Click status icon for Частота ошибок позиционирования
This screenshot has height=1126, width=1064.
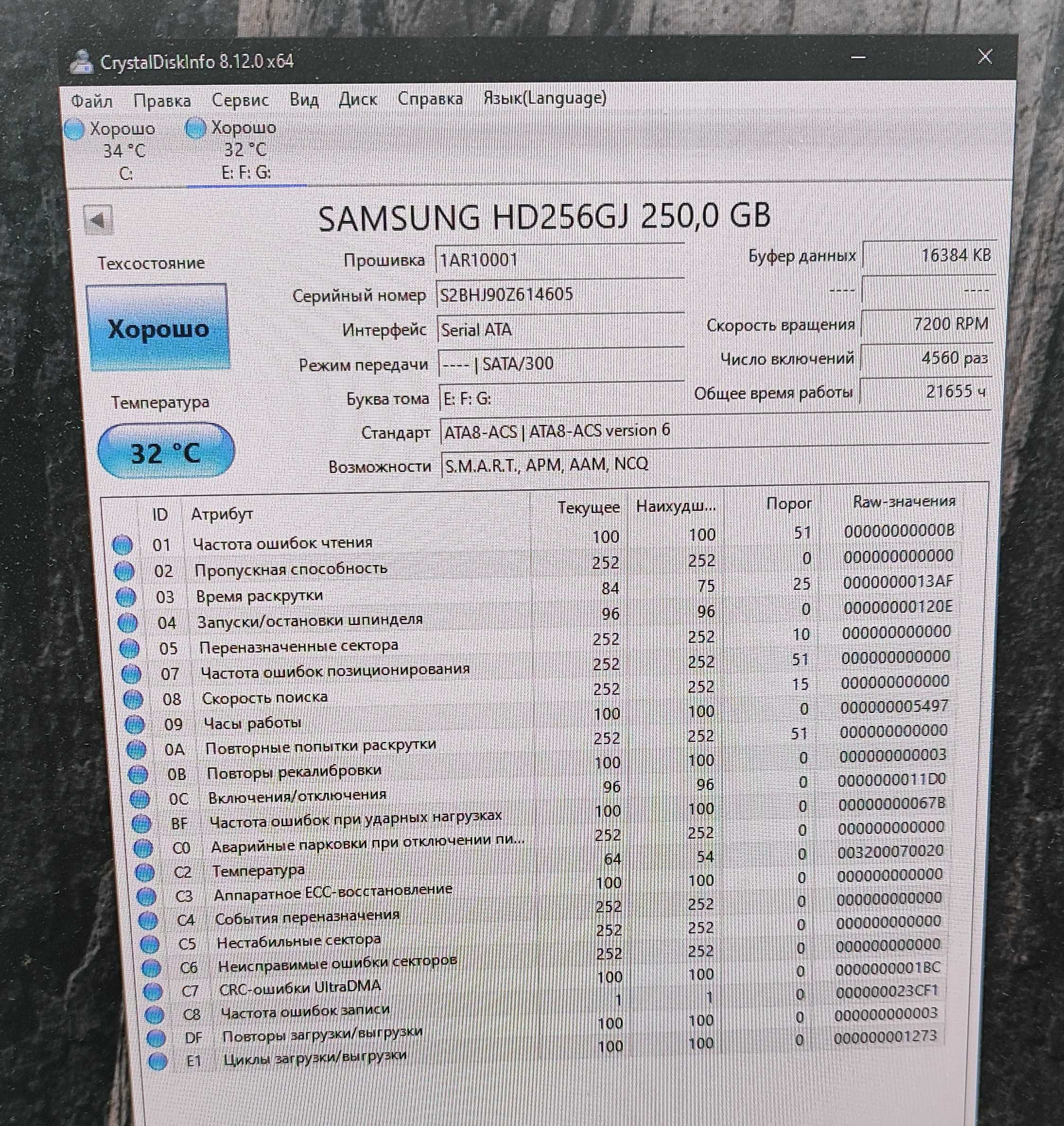click(131, 674)
